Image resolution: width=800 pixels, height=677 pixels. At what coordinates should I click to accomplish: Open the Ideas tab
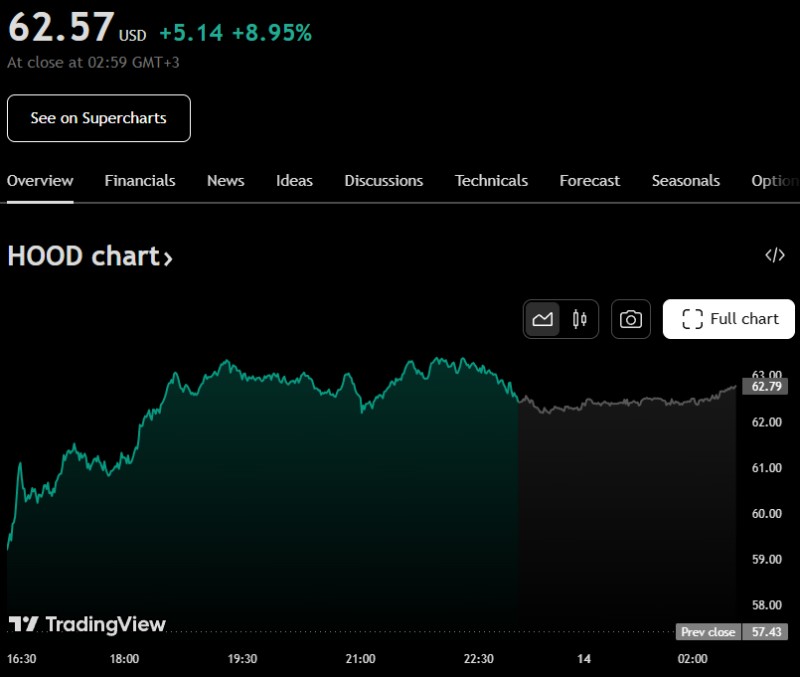[294, 181]
